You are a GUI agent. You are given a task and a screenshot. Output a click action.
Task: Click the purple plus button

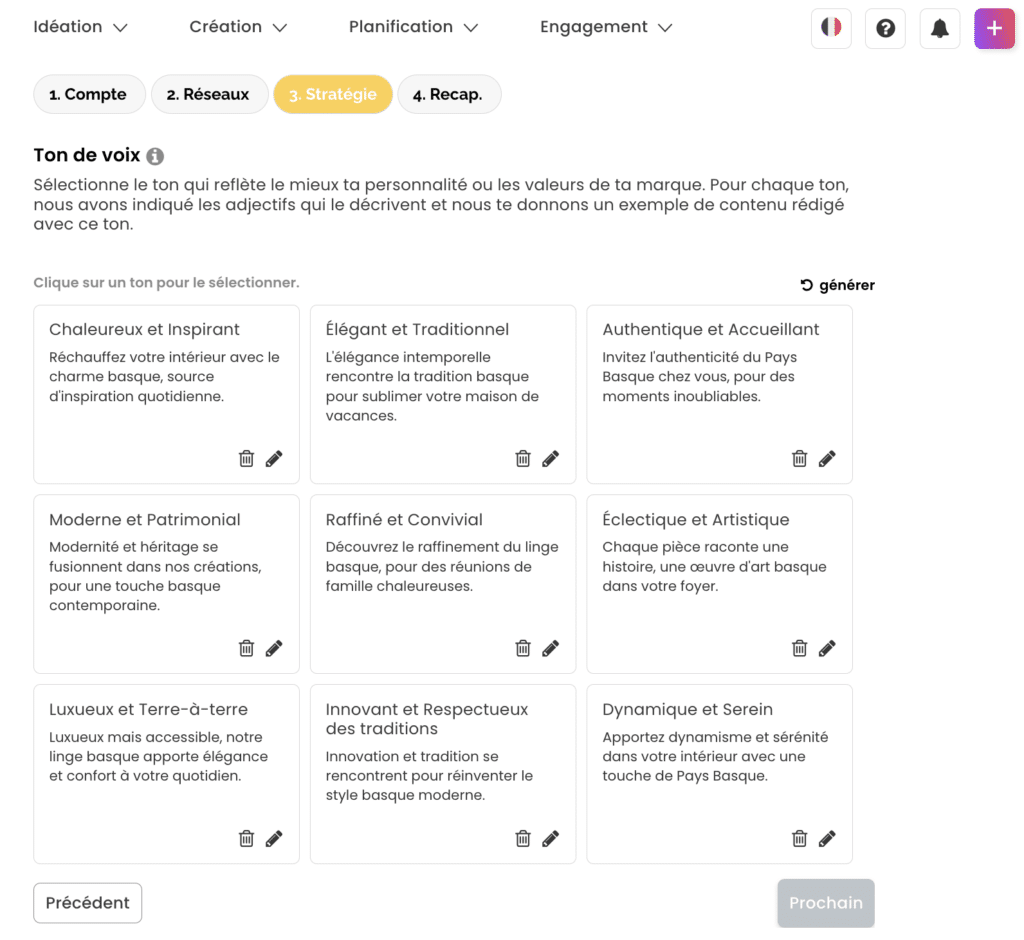(994, 28)
